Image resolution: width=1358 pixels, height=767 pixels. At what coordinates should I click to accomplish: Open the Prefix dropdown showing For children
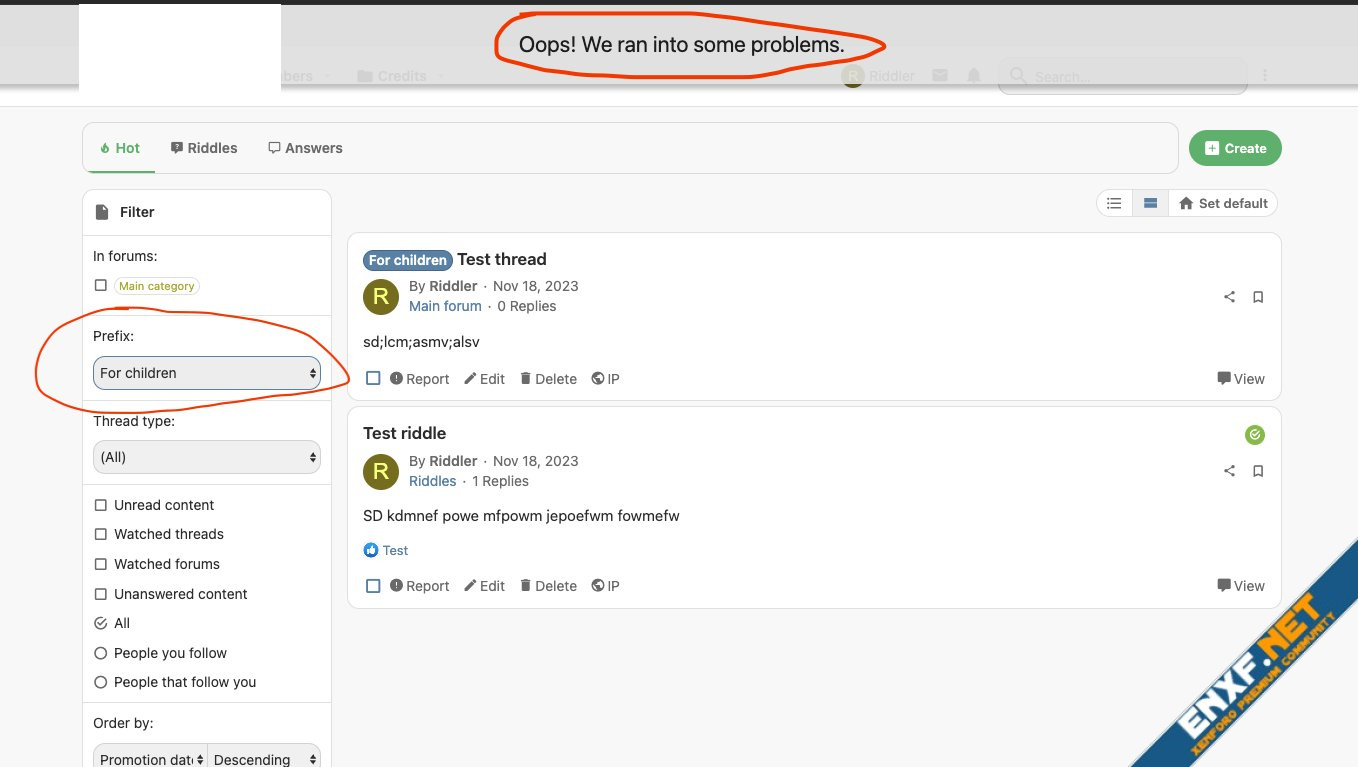[x=207, y=373]
